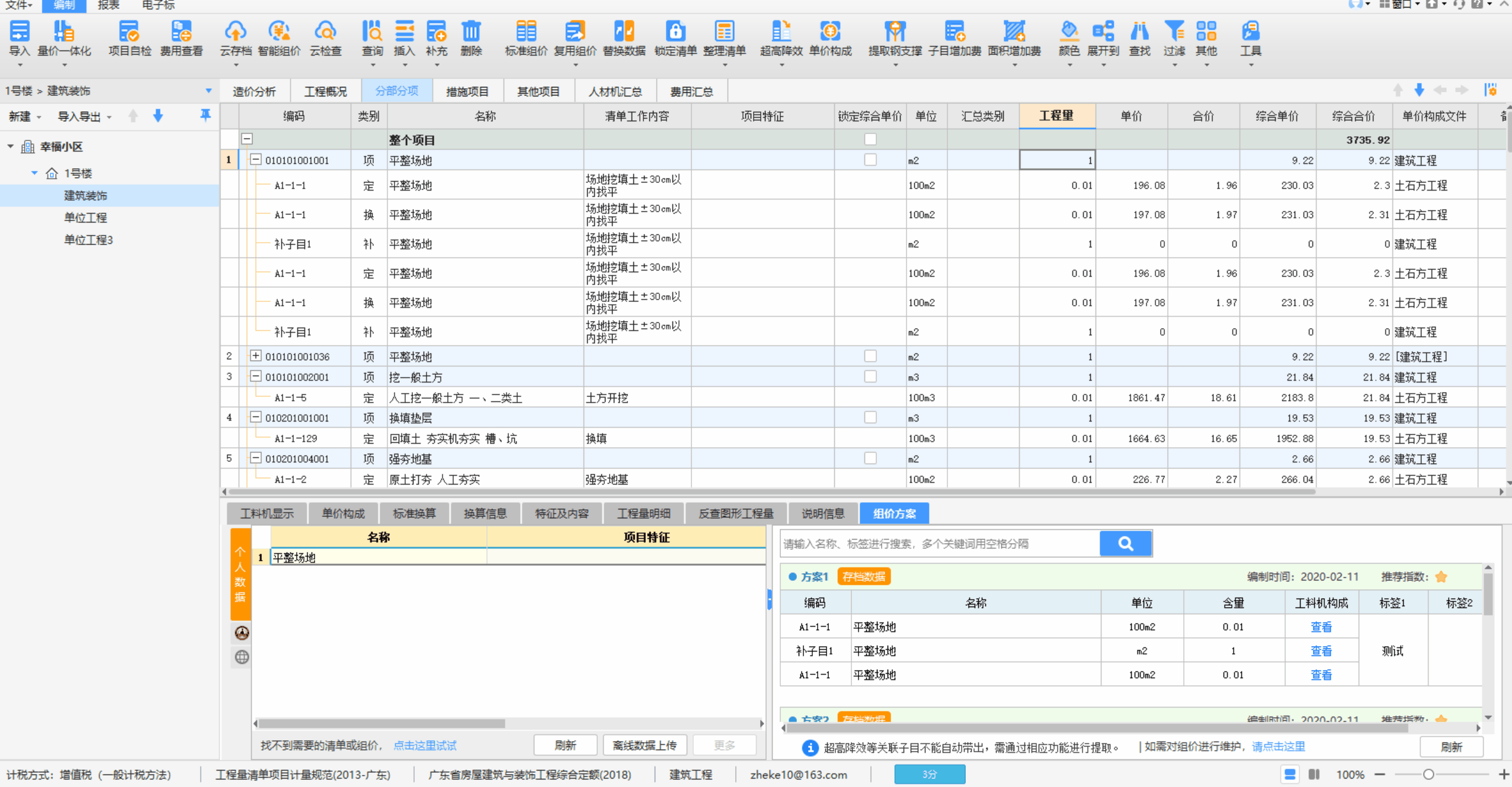Switch to the 措施项目 tab
Screen dimensions: 1512x787
(467, 91)
